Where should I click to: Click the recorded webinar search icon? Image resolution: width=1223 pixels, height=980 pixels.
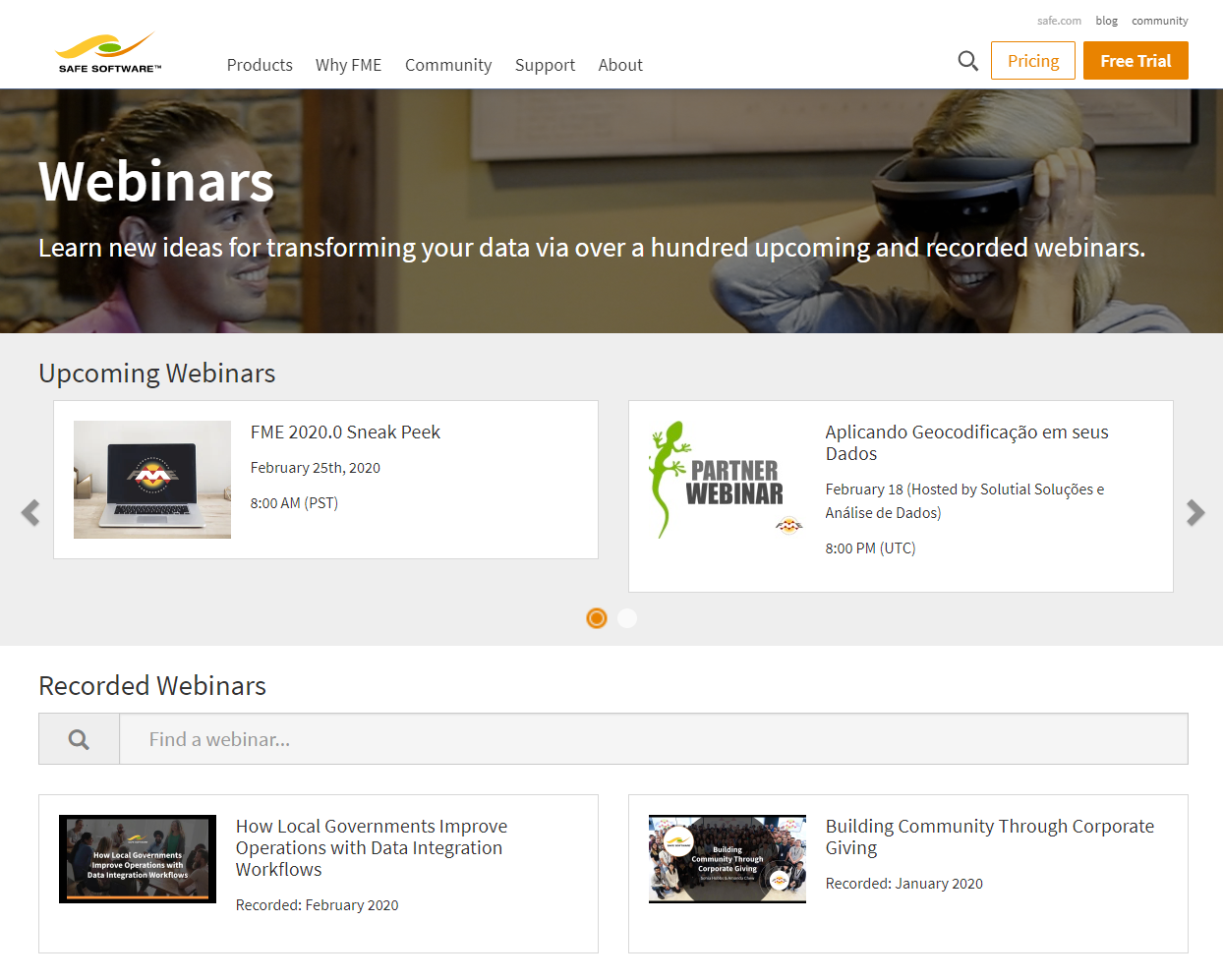[x=79, y=739]
